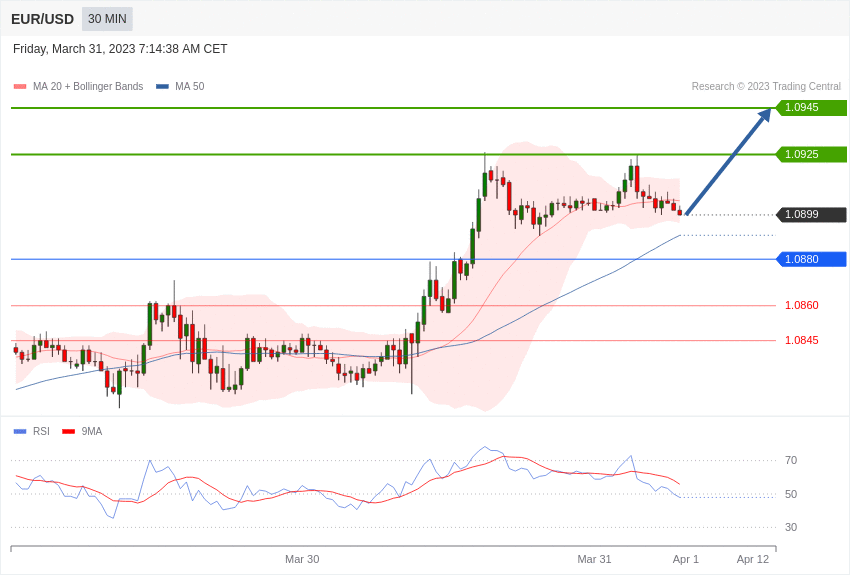
Task: Select the chart timestamp 'Friday, March 31, 2023 7:14:38 AM CET'
Action: [x=120, y=49]
